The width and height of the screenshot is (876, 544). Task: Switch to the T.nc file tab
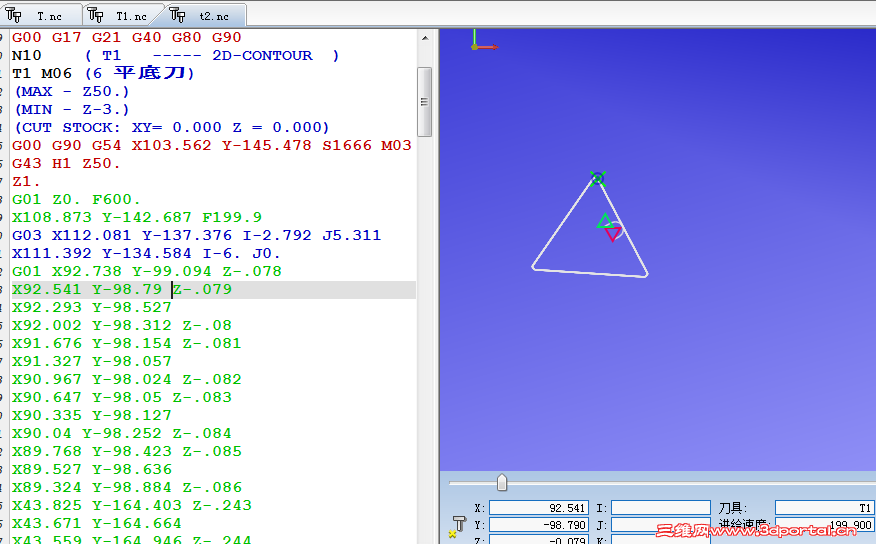point(40,15)
